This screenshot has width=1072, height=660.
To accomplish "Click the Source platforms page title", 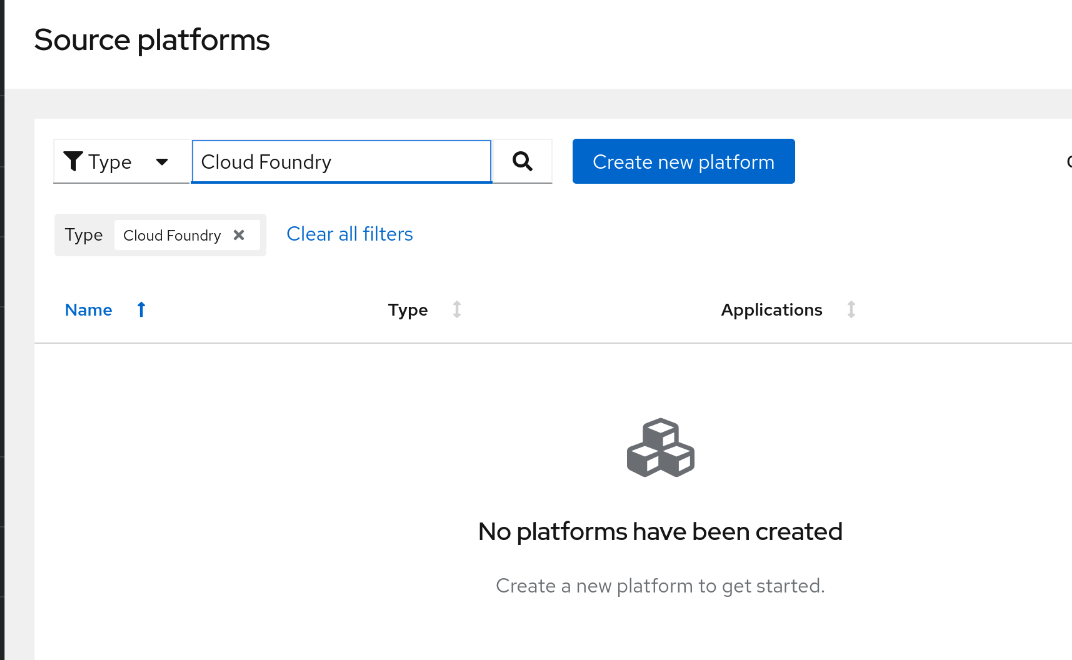I will click(152, 40).
